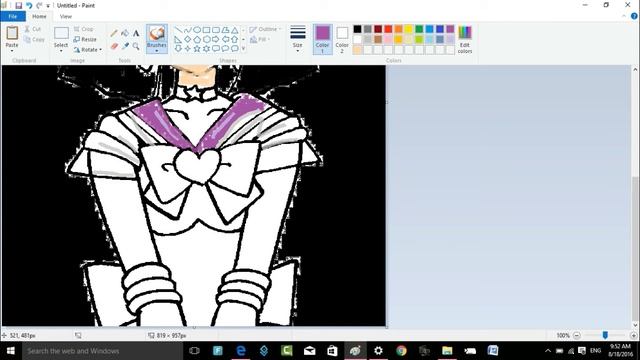Click the Resize button
Viewport: 640px width, 360px height.
[x=85, y=39]
